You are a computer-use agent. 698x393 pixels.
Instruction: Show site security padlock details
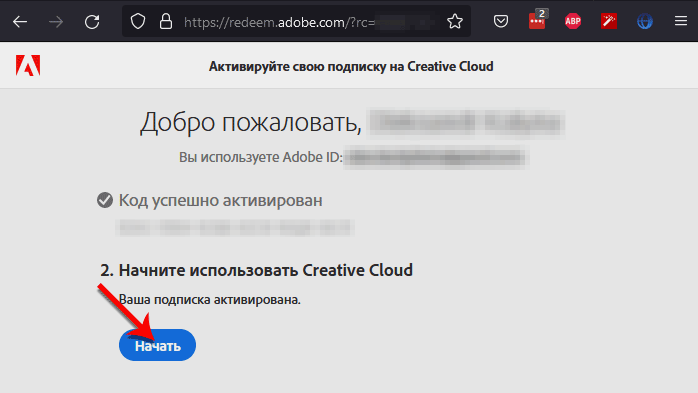(166, 21)
